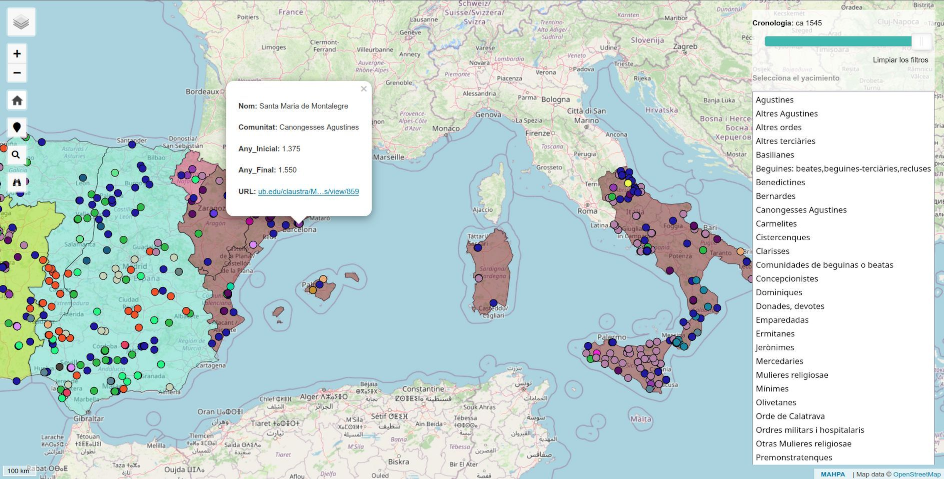Image resolution: width=944 pixels, height=479 pixels.
Task: Click the MAHPA attribution link
Action: 832,474
